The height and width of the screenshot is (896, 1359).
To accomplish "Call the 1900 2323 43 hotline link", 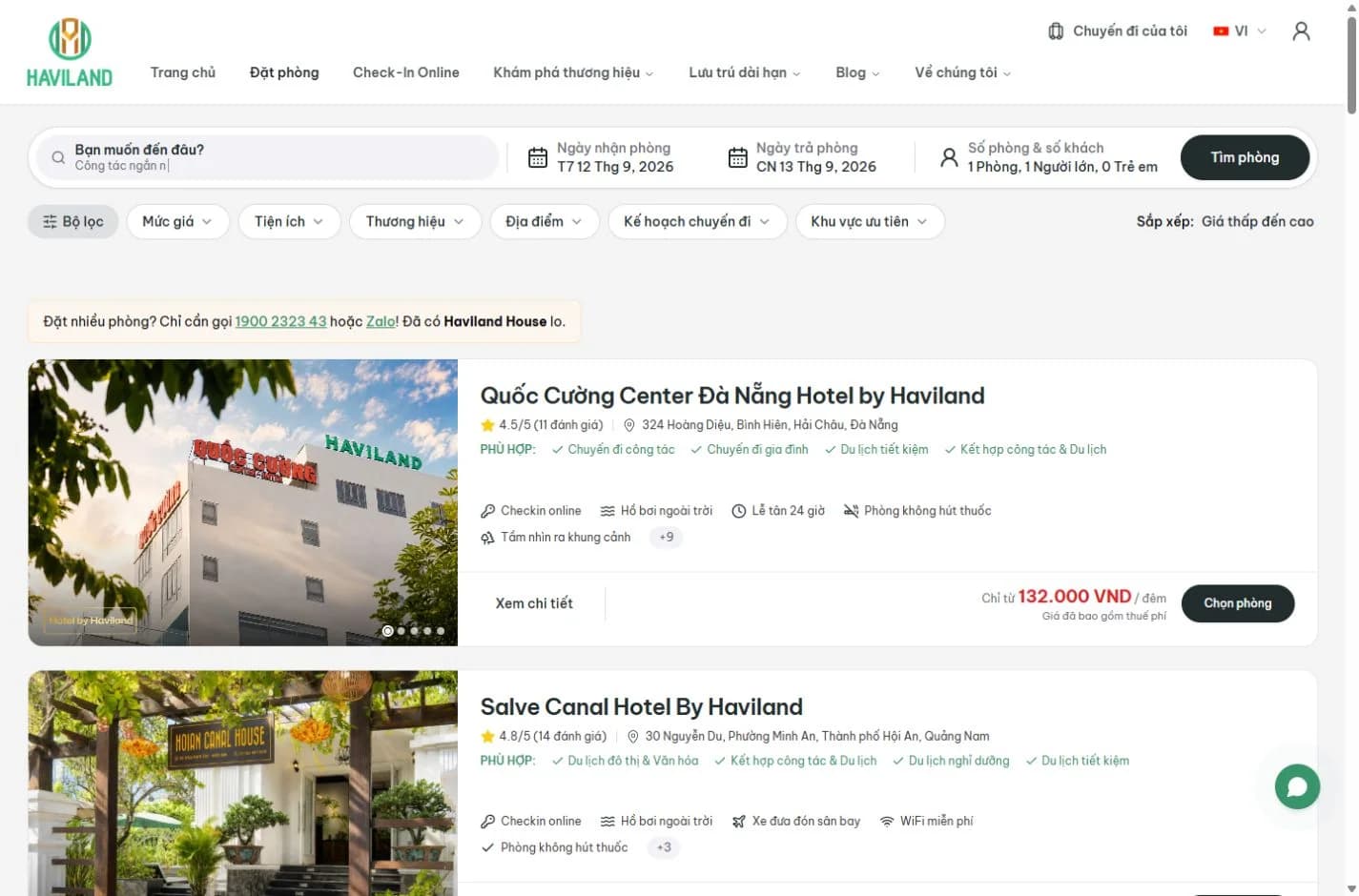I will [280, 321].
